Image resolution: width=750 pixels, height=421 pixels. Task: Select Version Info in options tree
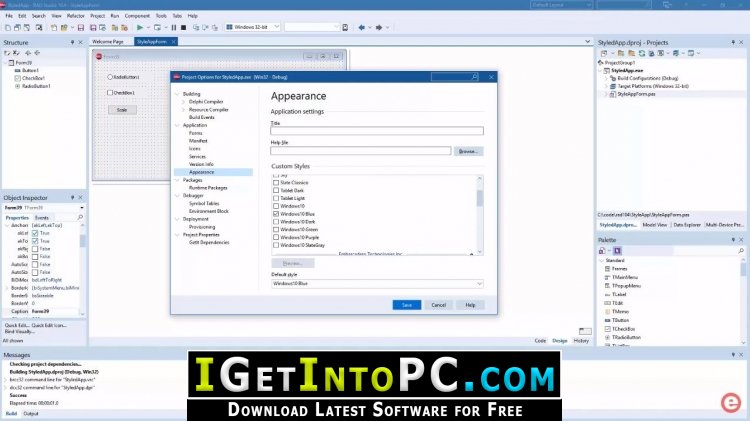point(201,164)
